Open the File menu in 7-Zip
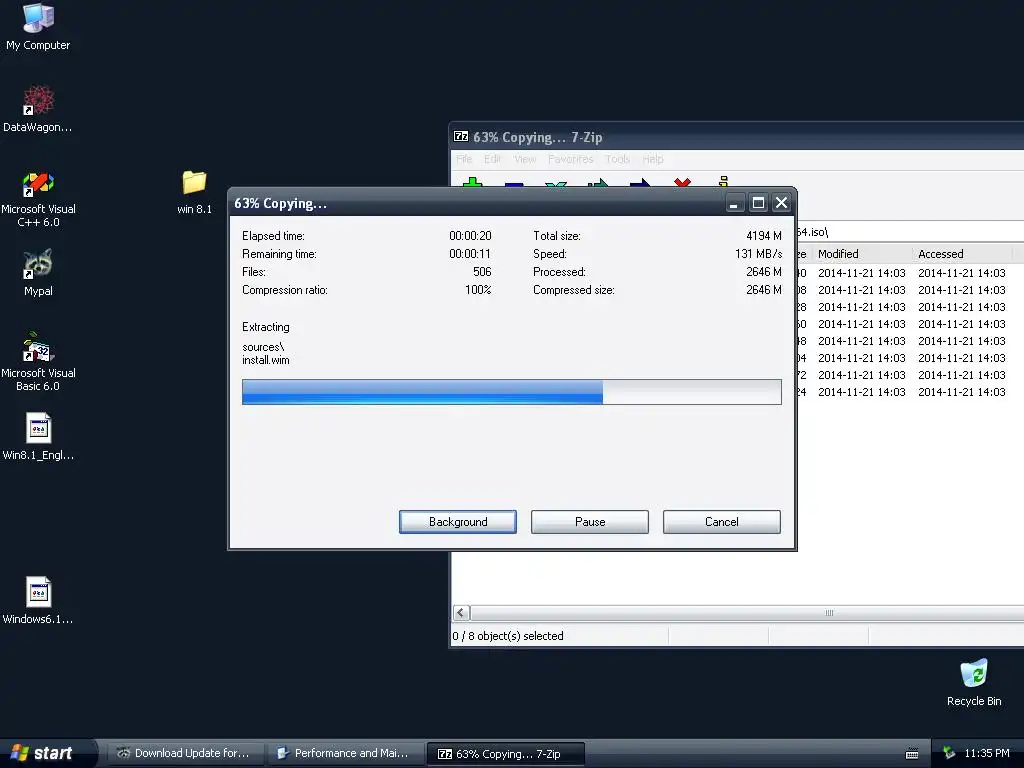The height and width of the screenshot is (768, 1024). (x=464, y=159)
